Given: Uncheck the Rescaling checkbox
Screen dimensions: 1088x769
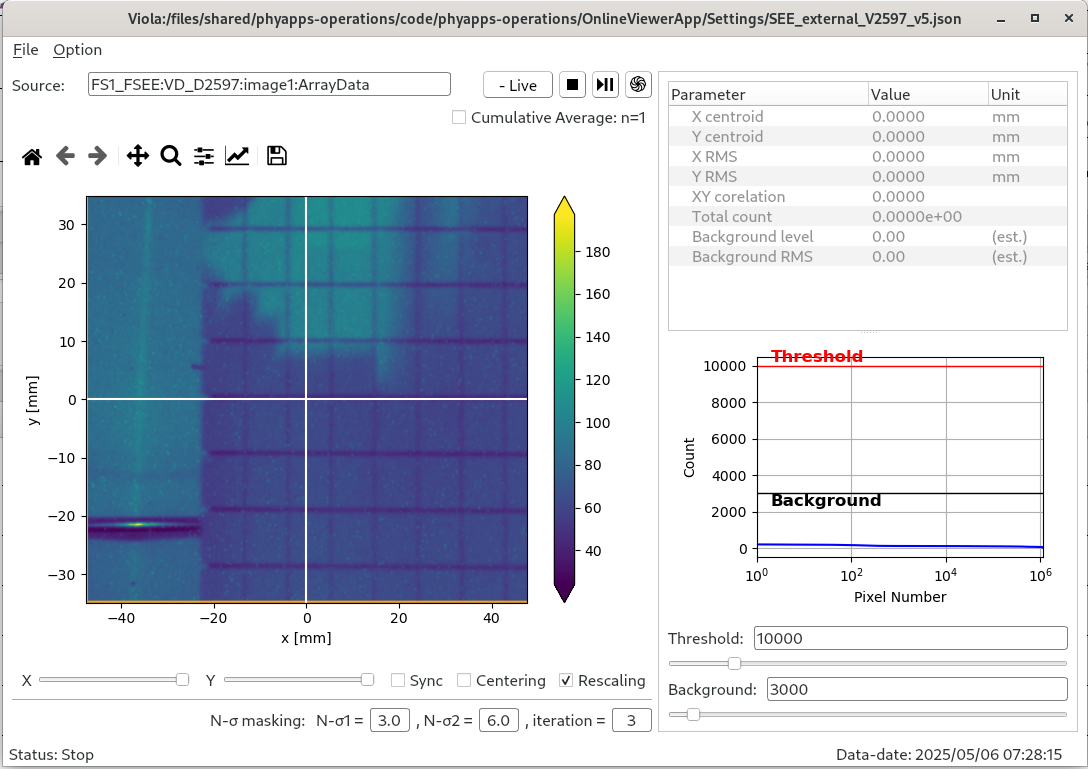Looking at the screenshot, I should pos(566,681).
